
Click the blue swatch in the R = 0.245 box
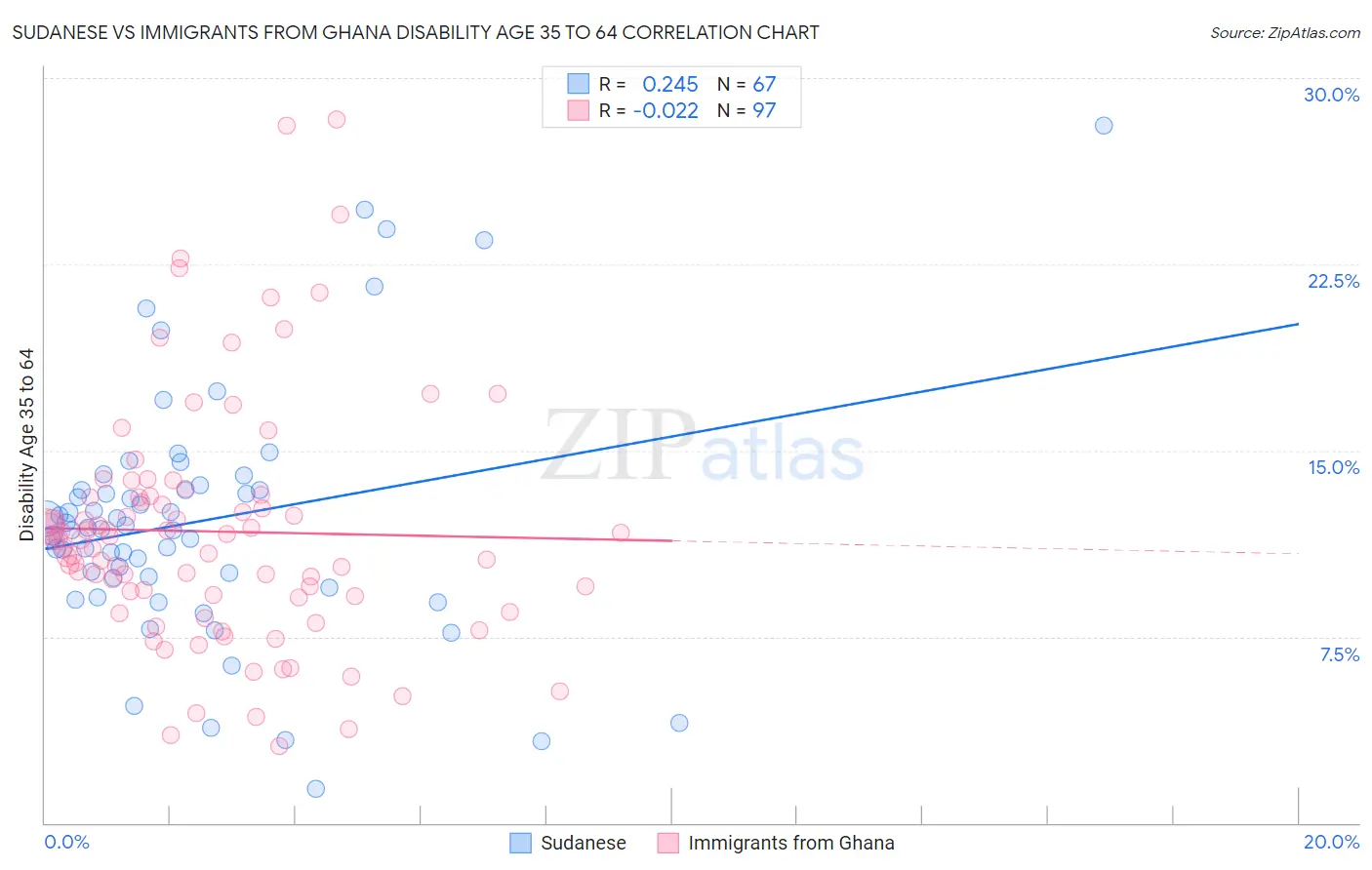[x=579, y=84]
